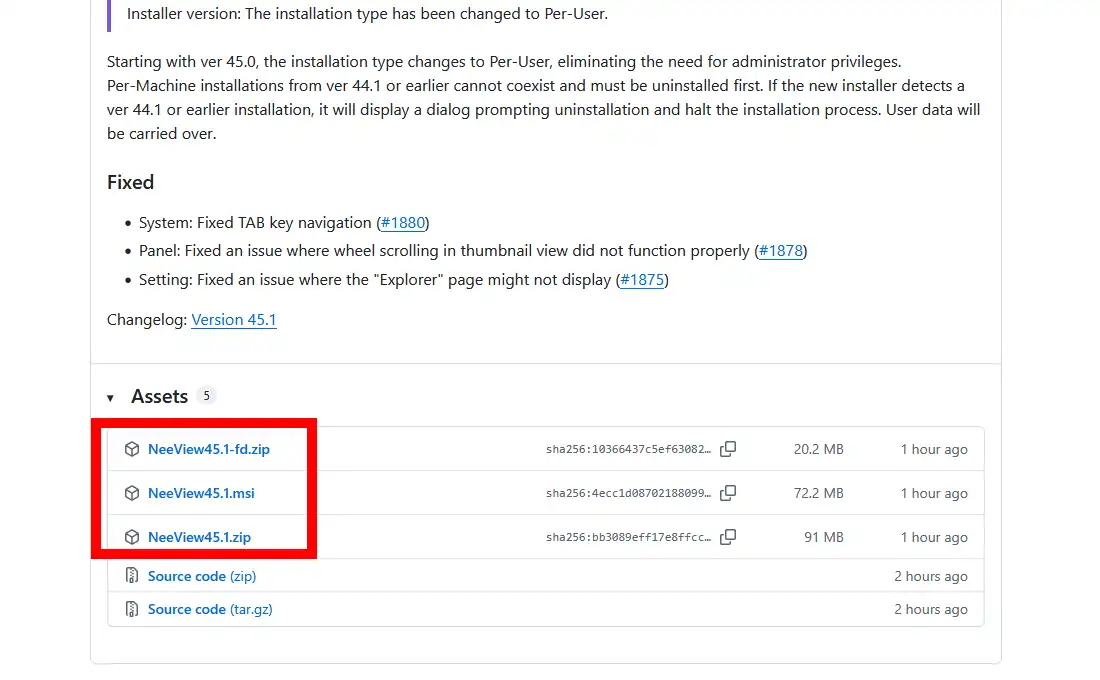Download Source code (tar.gz)
1100x680 pixels.
210,609
